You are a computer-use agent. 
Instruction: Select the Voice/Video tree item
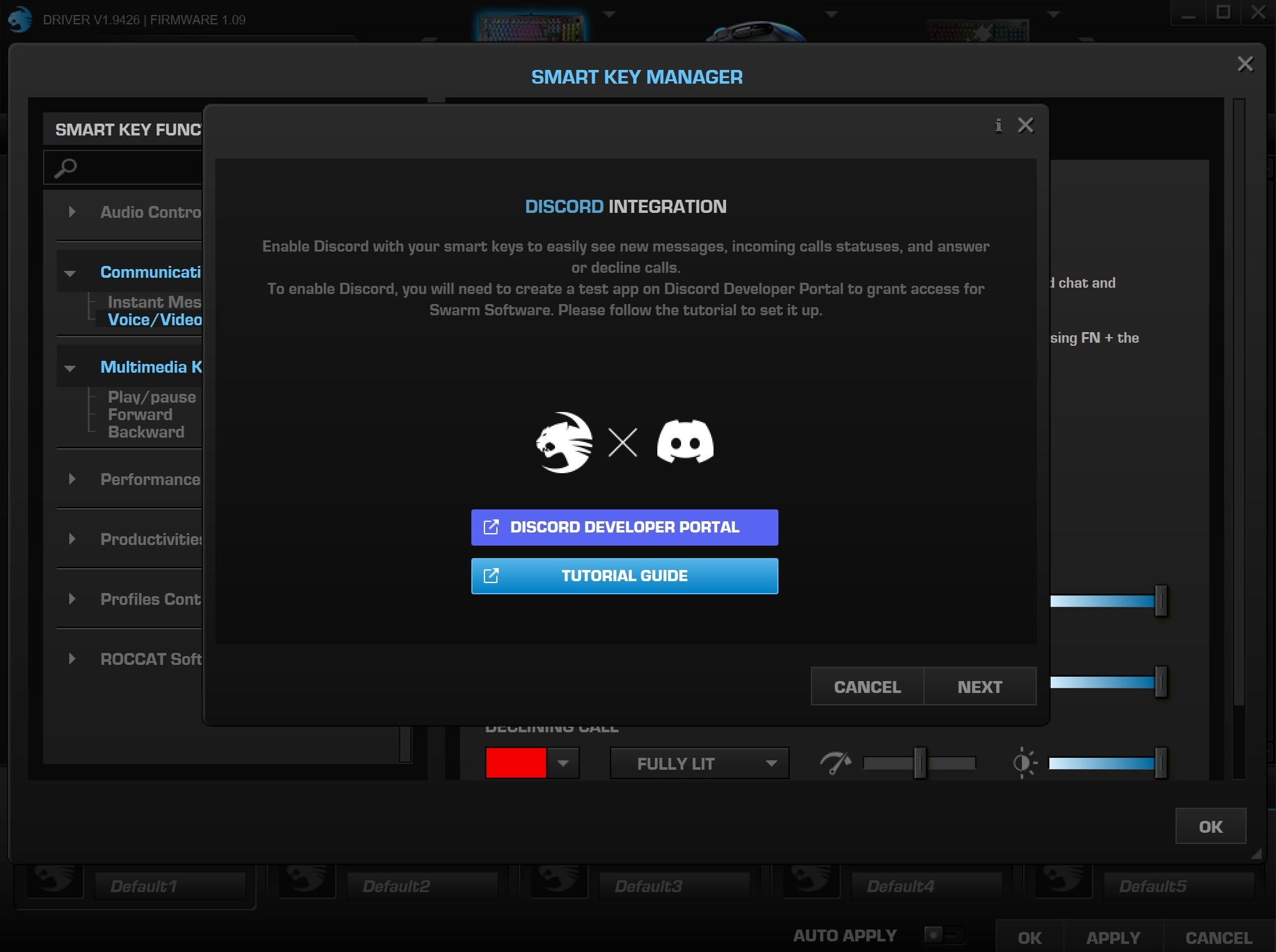pyautogui.click(x=154, y=320)
